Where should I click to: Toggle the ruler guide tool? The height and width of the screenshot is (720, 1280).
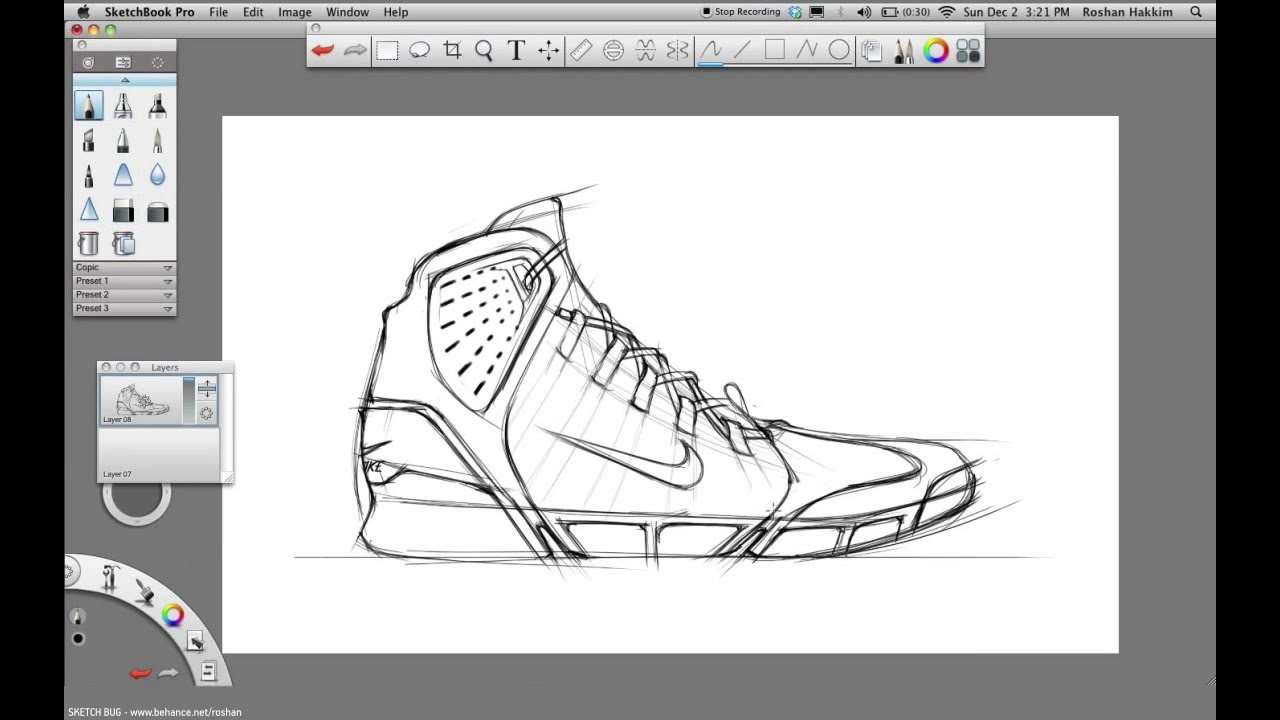point(581,49)
